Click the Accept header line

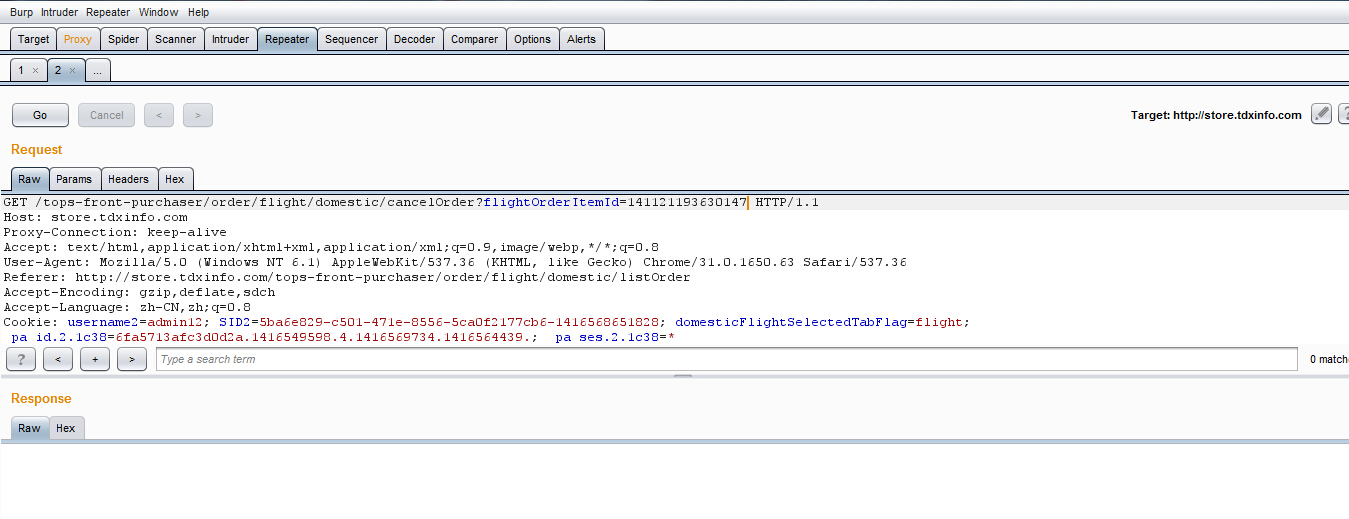pos(331,247)
